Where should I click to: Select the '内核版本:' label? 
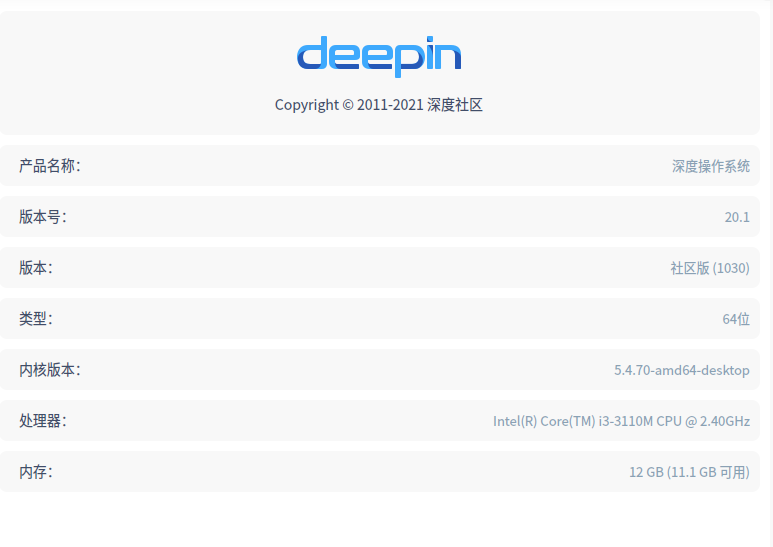[50, 370]
